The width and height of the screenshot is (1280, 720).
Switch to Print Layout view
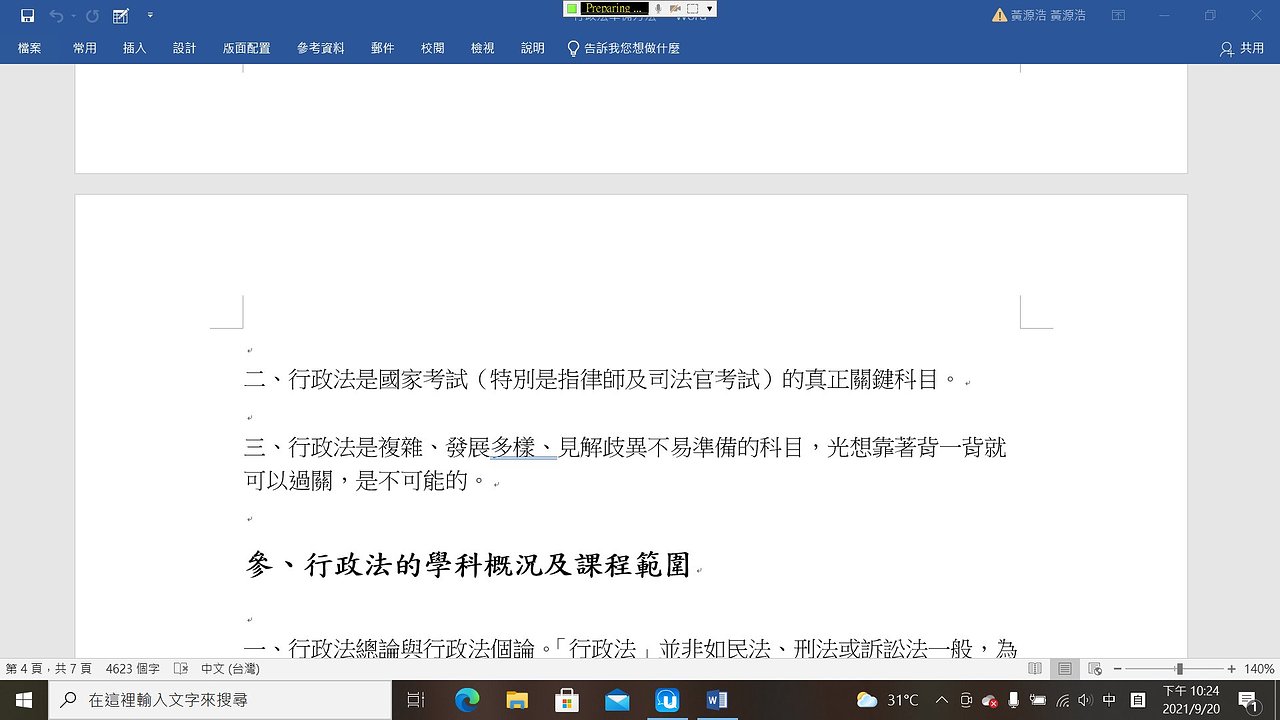pyautogui.click(x=1065, y=669)
